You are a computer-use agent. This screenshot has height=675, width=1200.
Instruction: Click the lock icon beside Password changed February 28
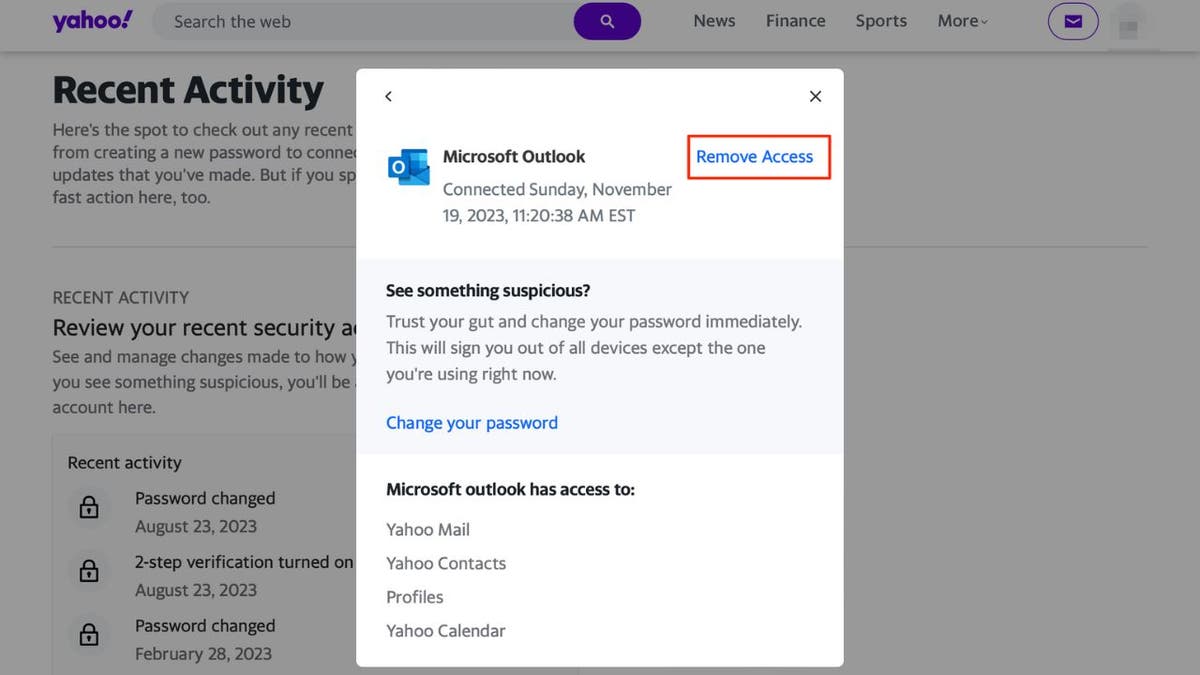[89, 635]
